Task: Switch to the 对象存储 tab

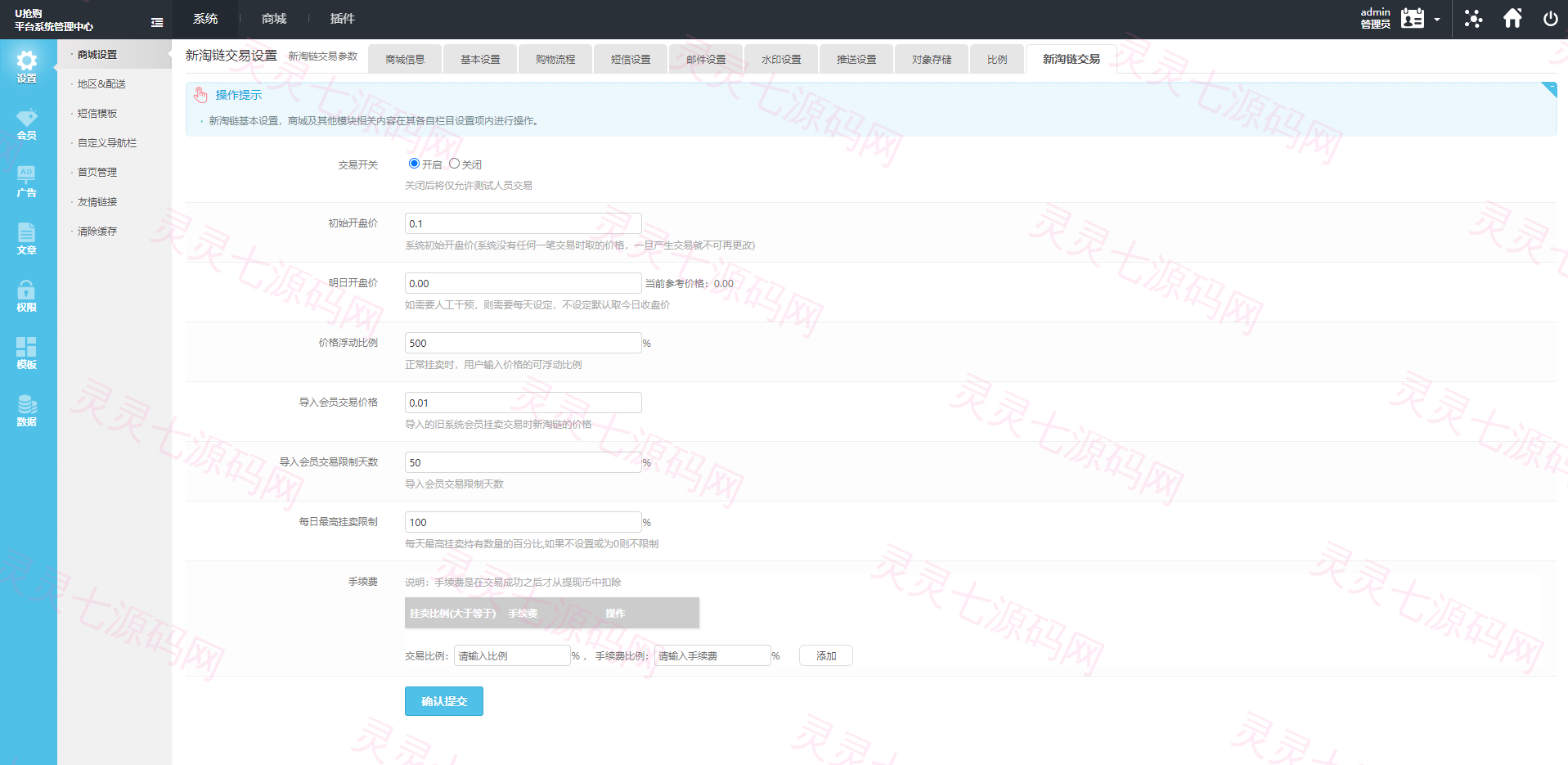Action: click(932, 59)
